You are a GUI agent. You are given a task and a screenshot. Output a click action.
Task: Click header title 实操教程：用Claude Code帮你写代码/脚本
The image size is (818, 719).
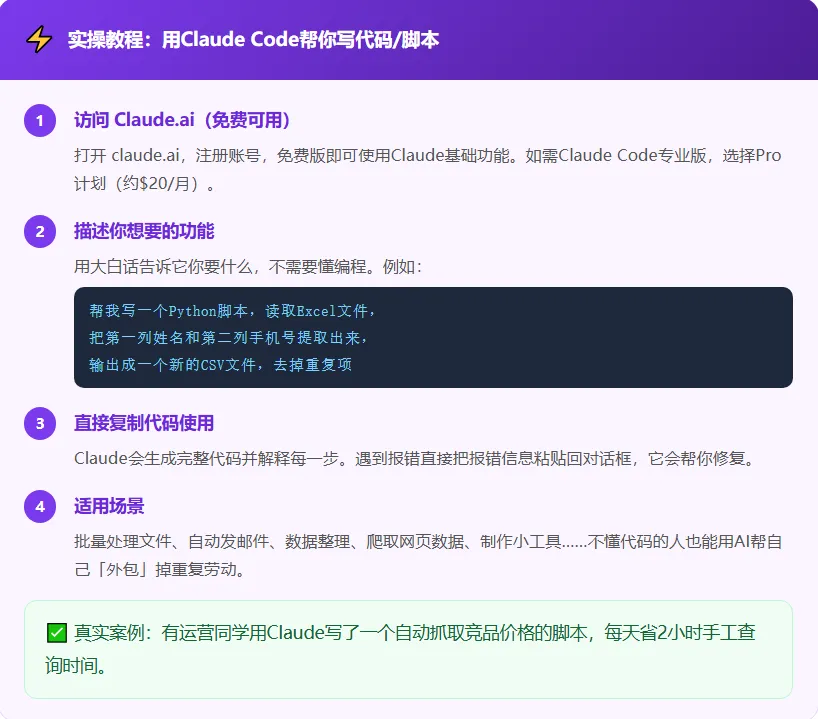tap(254, 40)
